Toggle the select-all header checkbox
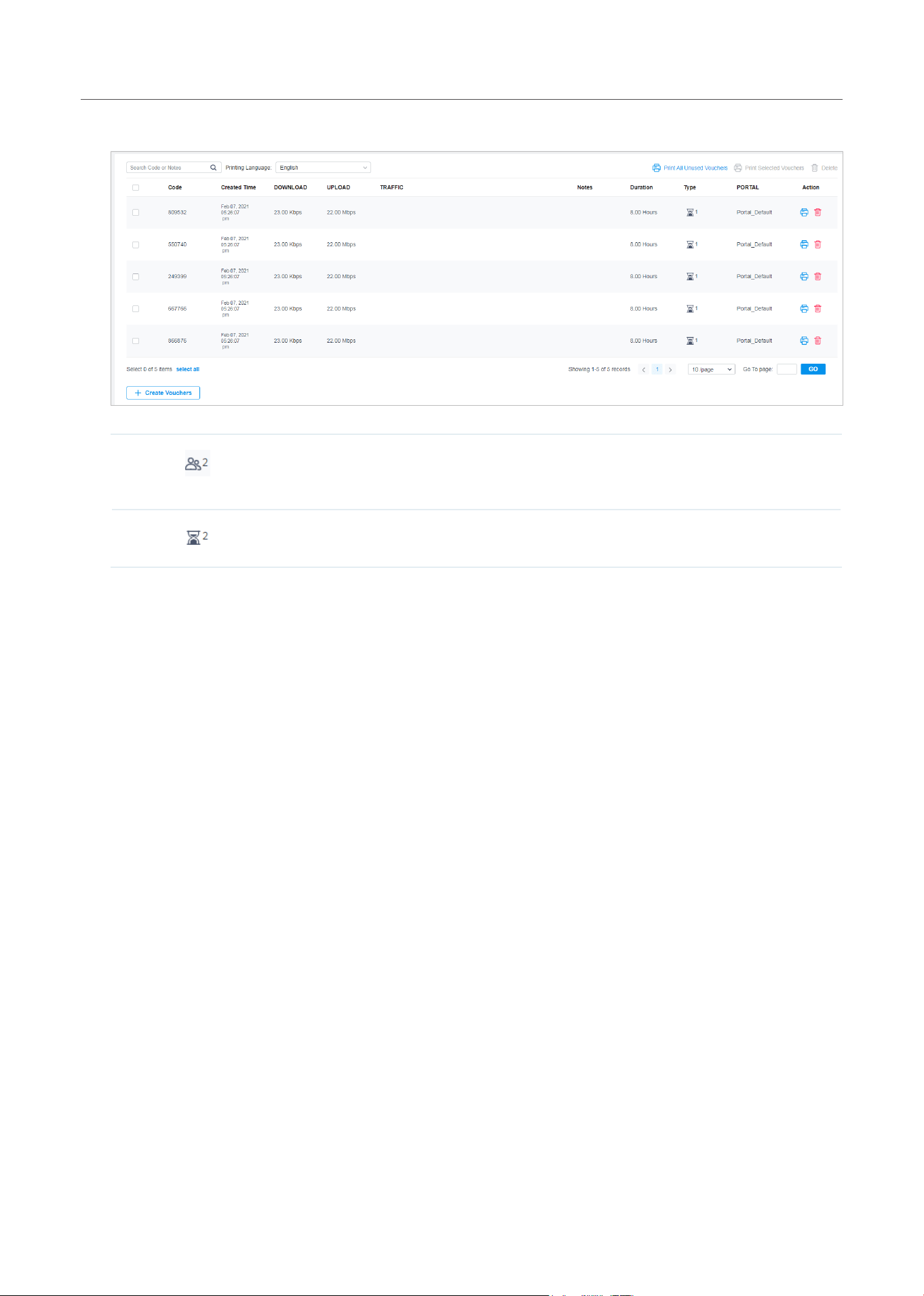The image size is (924, 1296). pyautogui.click(x=136, y=187)
